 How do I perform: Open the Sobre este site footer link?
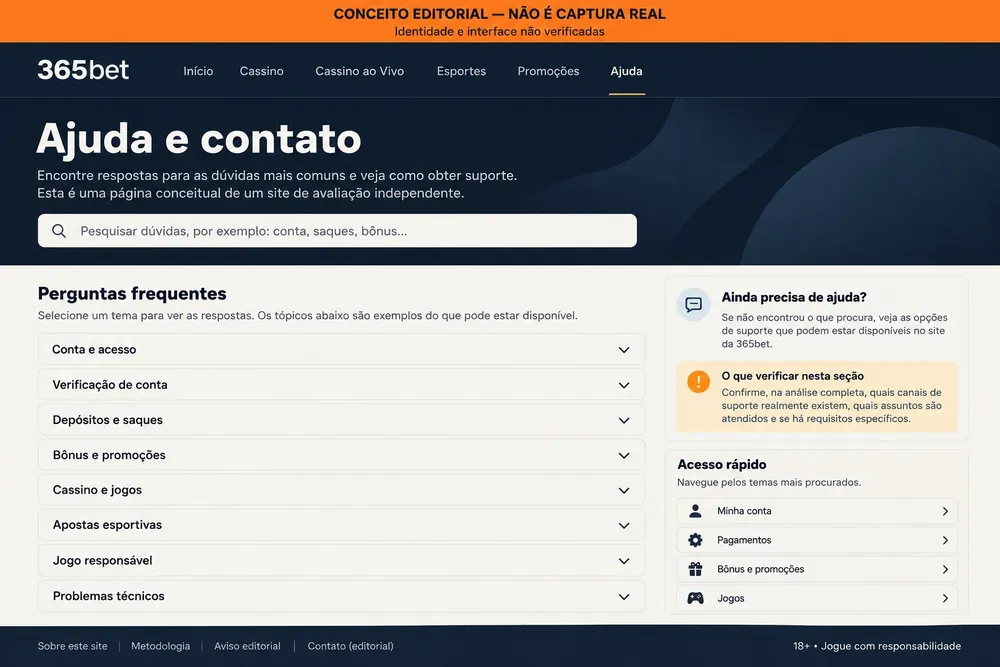[72, 646]
